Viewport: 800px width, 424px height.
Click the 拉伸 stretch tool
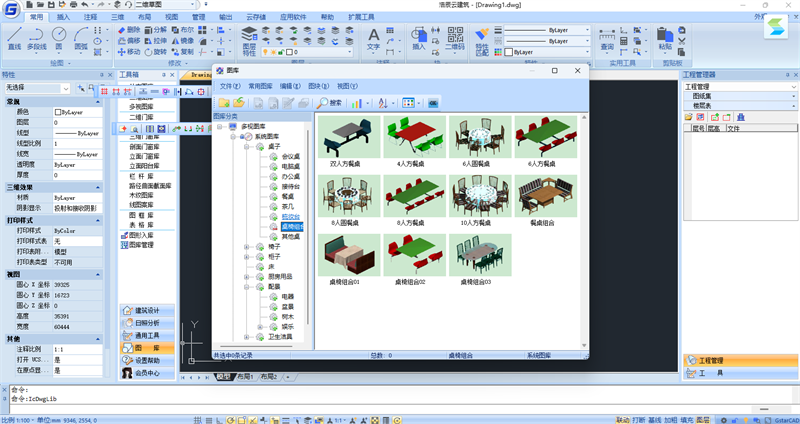(x=155, y=41)
